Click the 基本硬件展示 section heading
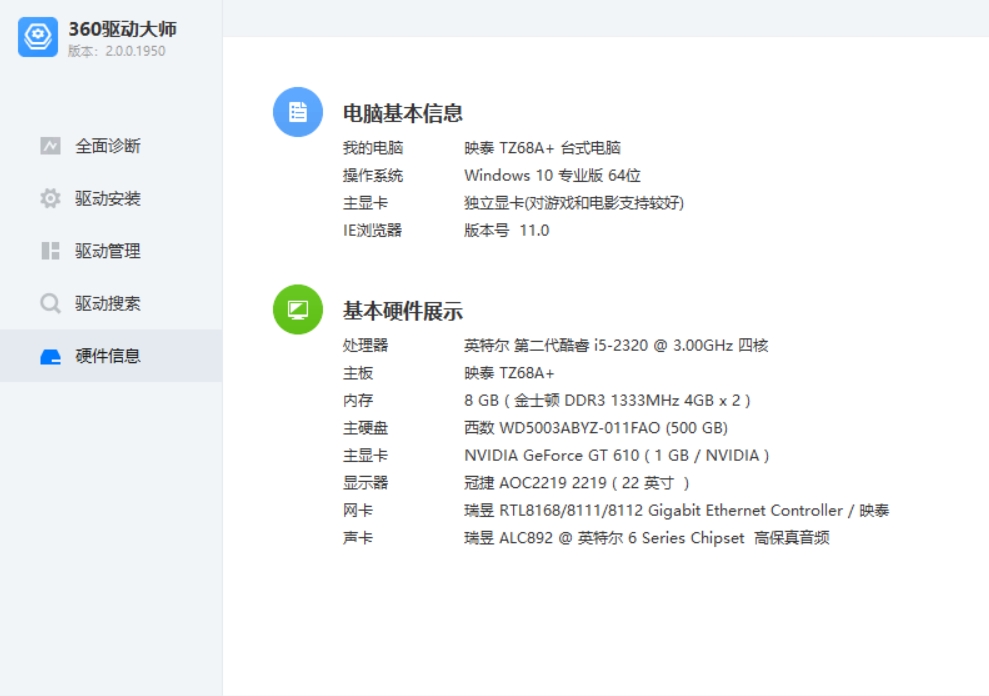 403,311
